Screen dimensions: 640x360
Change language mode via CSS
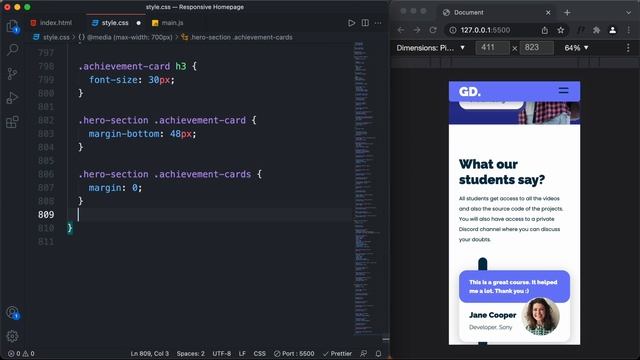click(260, 353)
